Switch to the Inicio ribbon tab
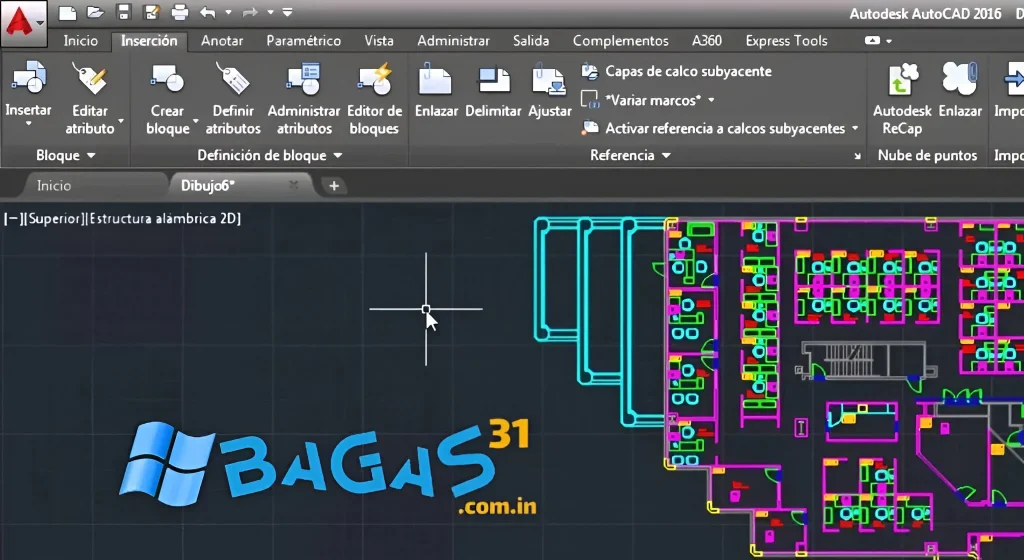 [x=80, y=40]
